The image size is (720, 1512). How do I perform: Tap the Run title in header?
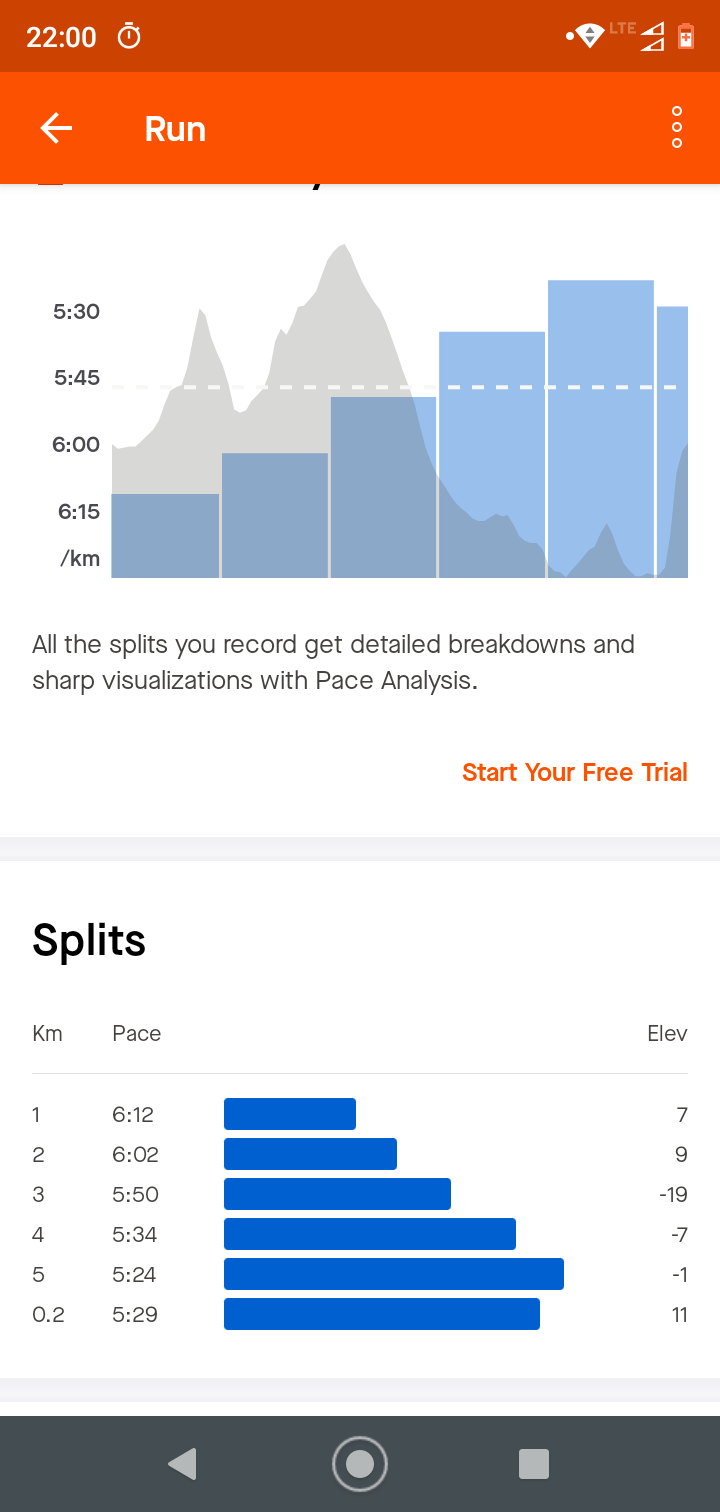point(175,129)
